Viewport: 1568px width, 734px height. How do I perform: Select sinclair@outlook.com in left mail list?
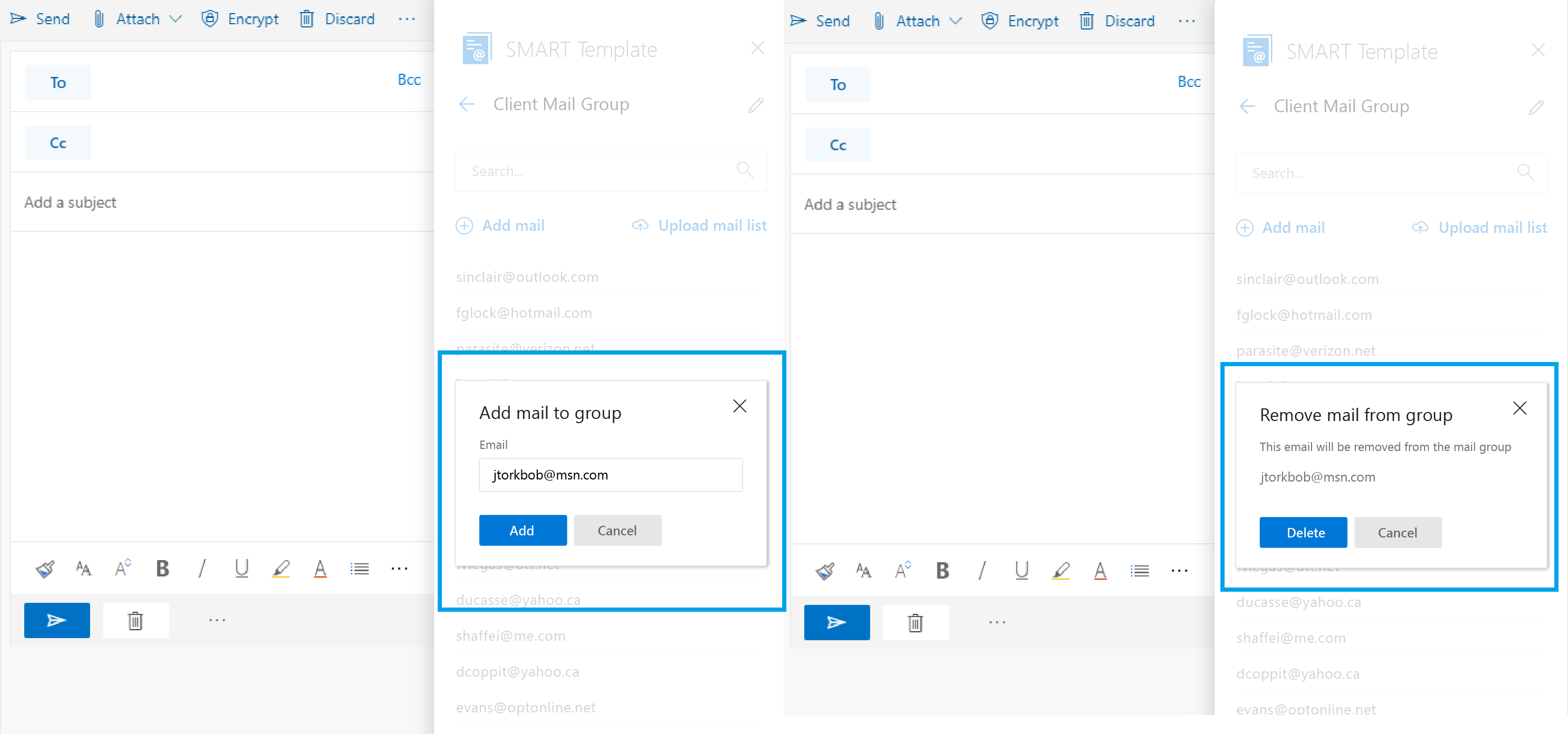click(x=527, y=277)
